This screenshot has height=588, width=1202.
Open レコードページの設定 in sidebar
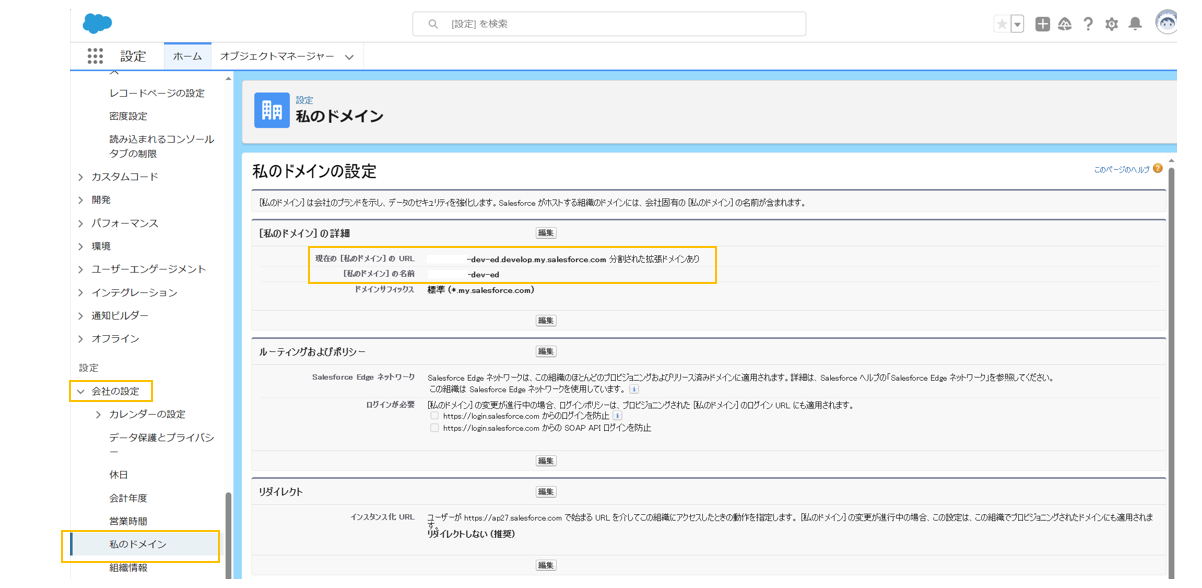[157, 93]
